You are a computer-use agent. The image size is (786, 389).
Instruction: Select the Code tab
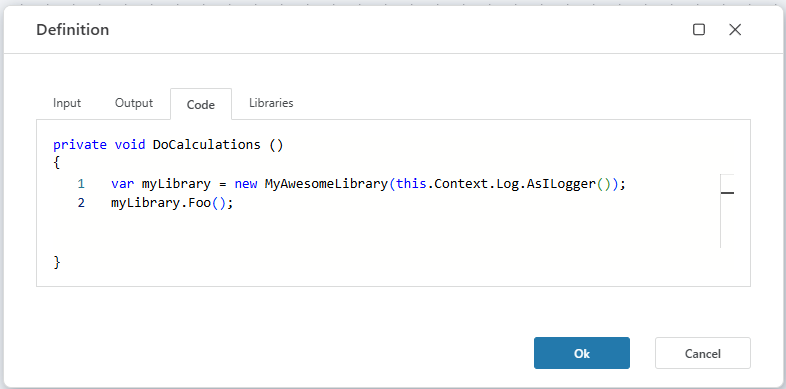pos(201,104)
